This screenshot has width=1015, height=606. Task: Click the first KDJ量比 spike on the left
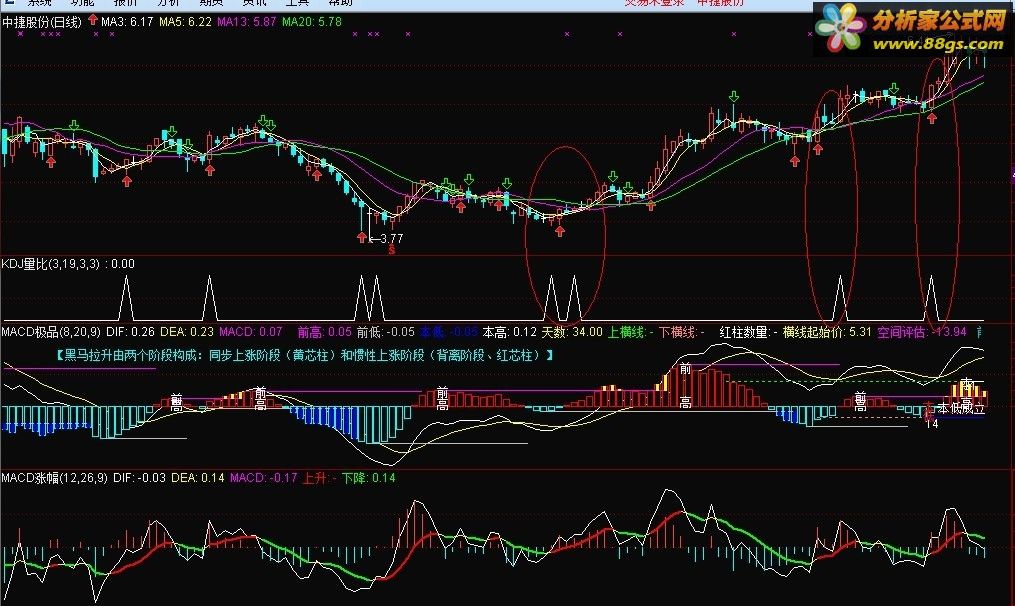126,298
